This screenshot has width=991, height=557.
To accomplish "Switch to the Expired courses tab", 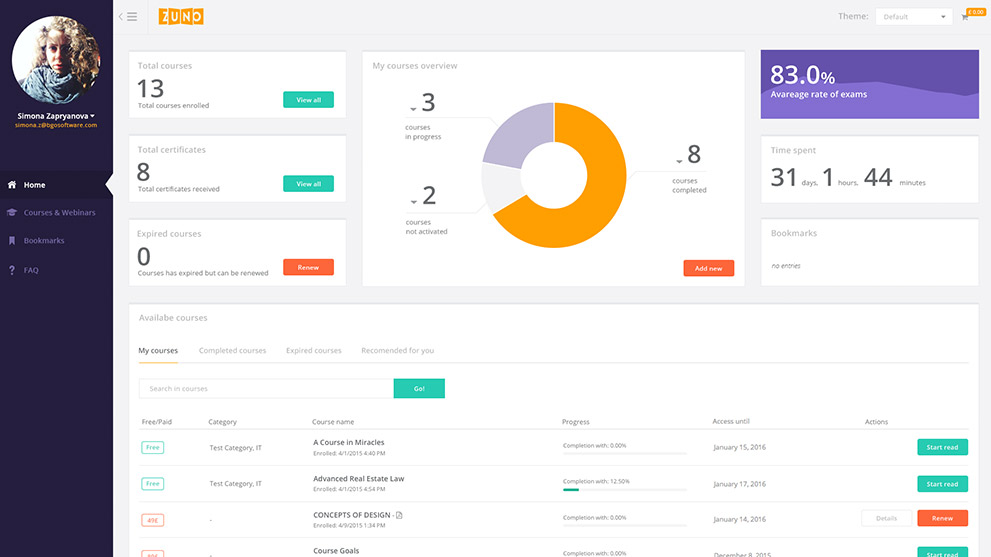I will (313, 350).
